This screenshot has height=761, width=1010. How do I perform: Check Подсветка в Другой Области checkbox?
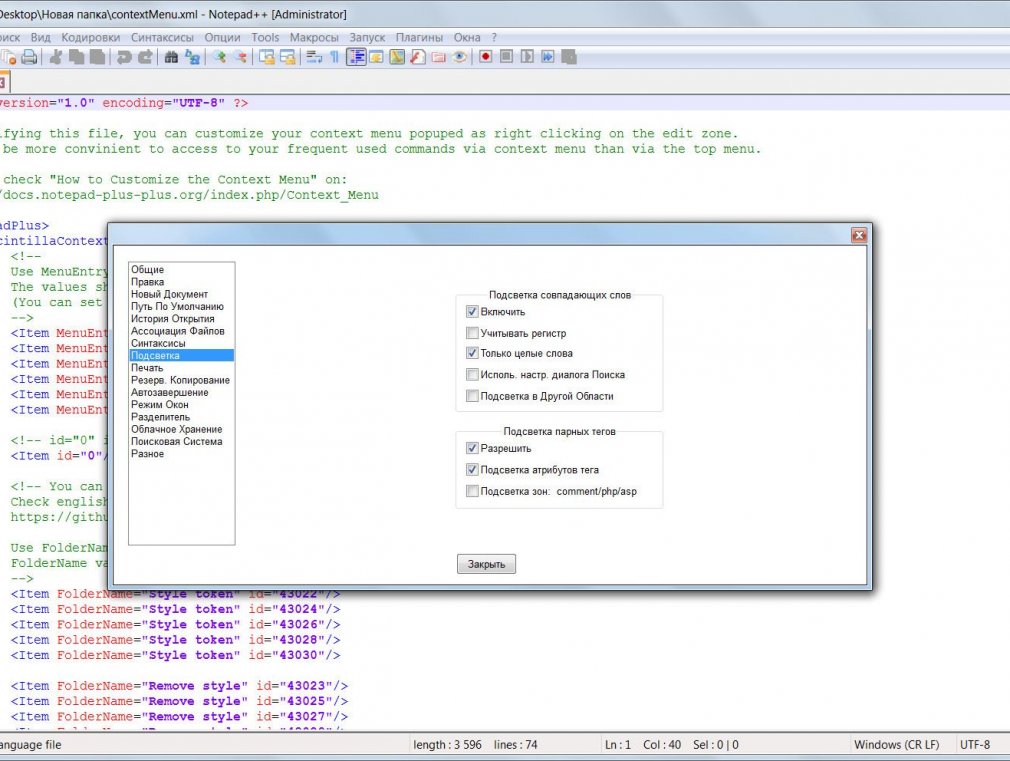click(472, 396)
